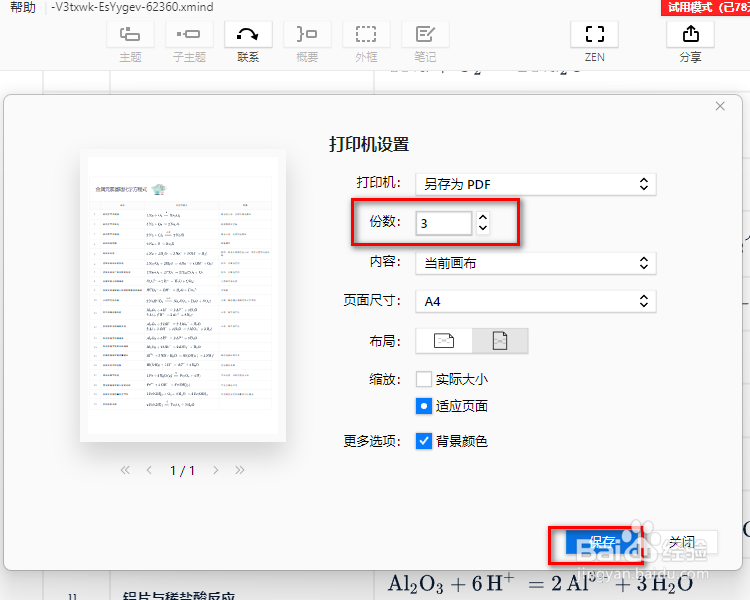Open the 帮助 menu
This screenshot has width=750, height=600.
[22, 7]
